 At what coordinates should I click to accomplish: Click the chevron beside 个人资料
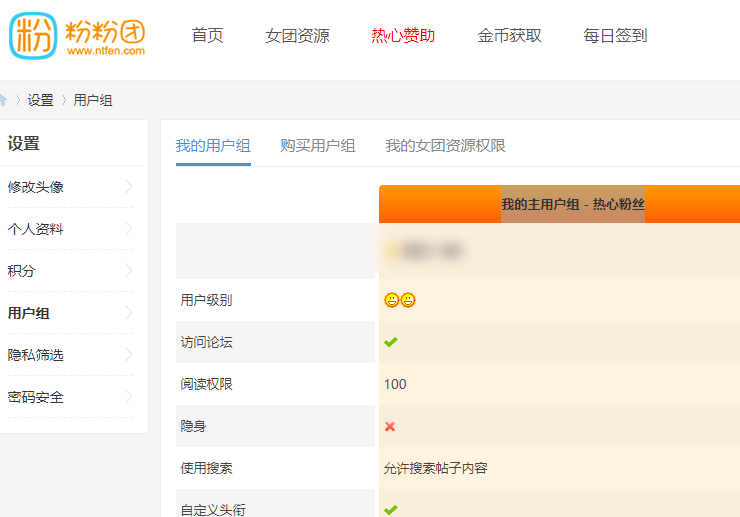tap(128, 229)
